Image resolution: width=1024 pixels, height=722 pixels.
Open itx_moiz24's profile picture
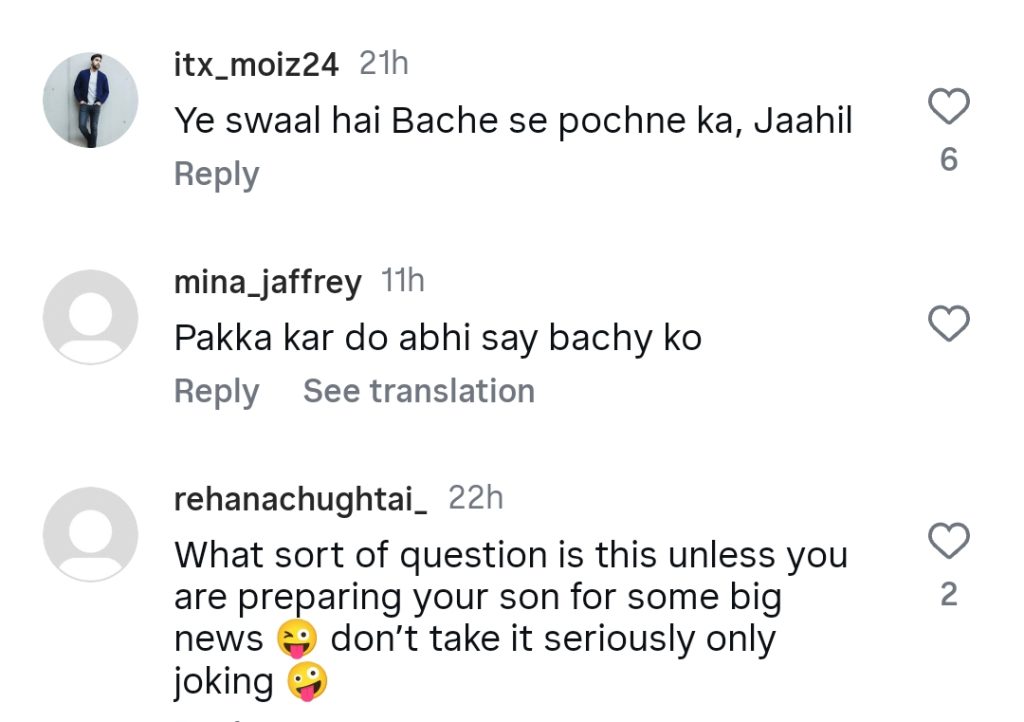[90, 100]
